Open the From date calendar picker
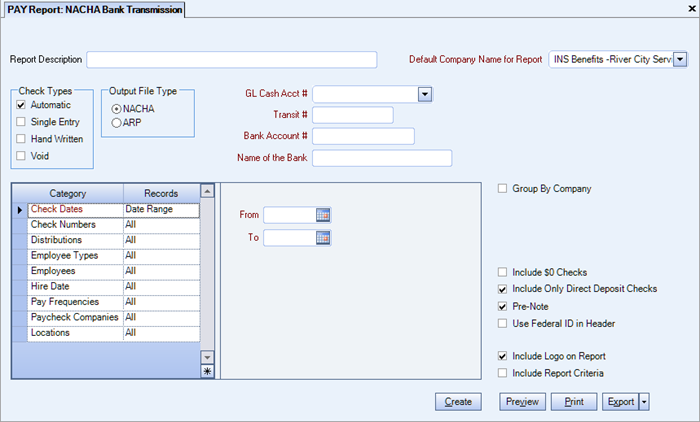Viewport: 700px width, 422px height. pos(323,214)
